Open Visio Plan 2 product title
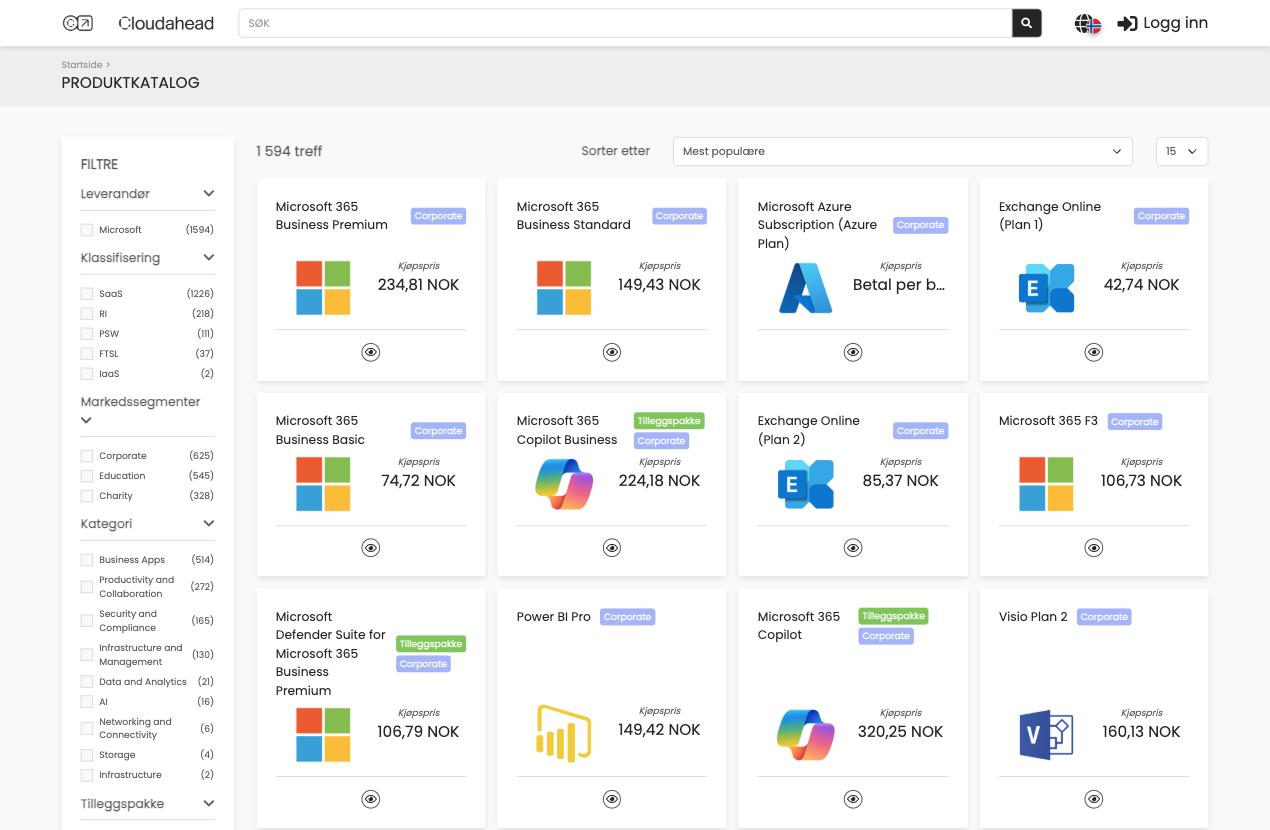The image size is (1270, 830). point(1033,617)
